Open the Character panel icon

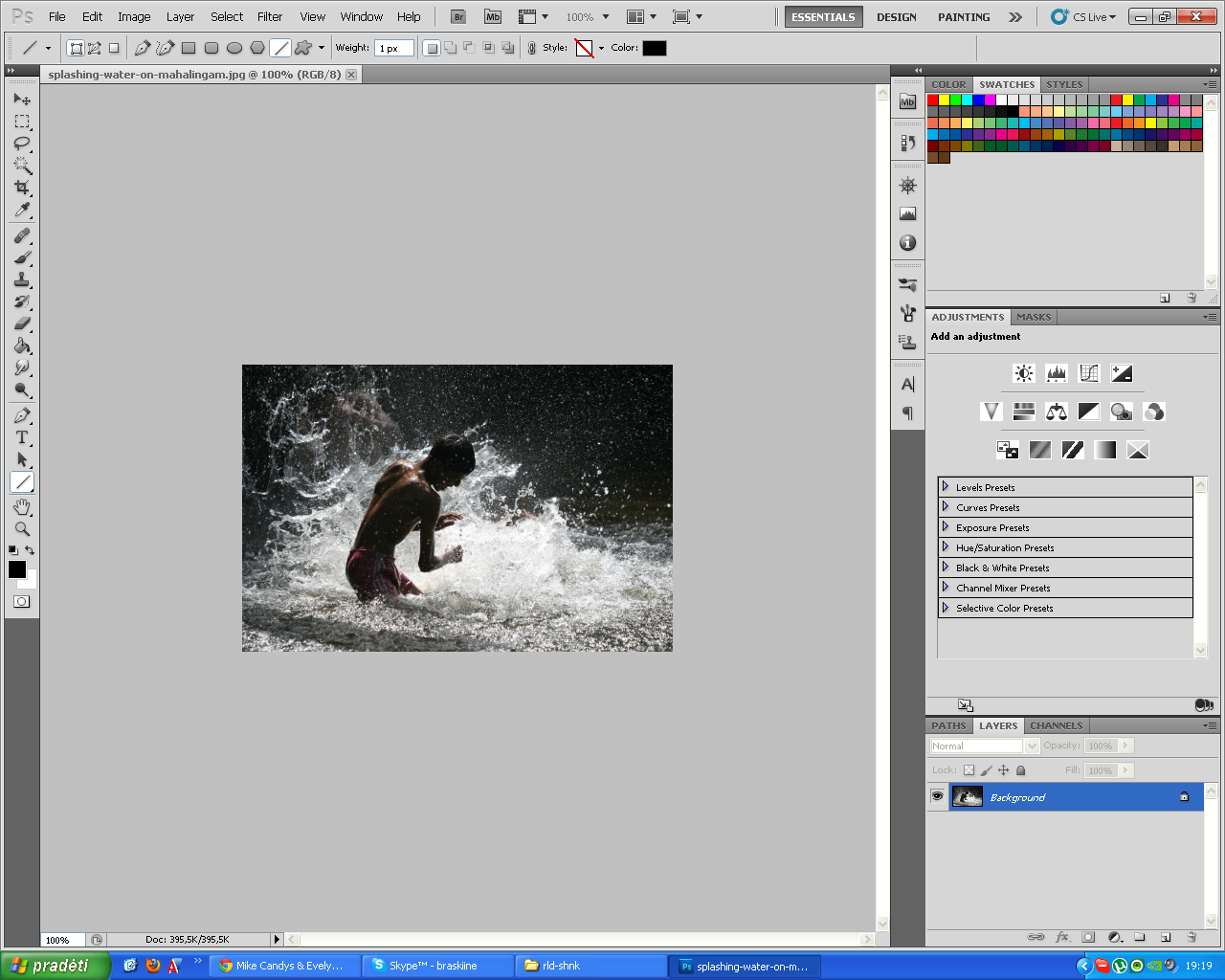(908, 384)
